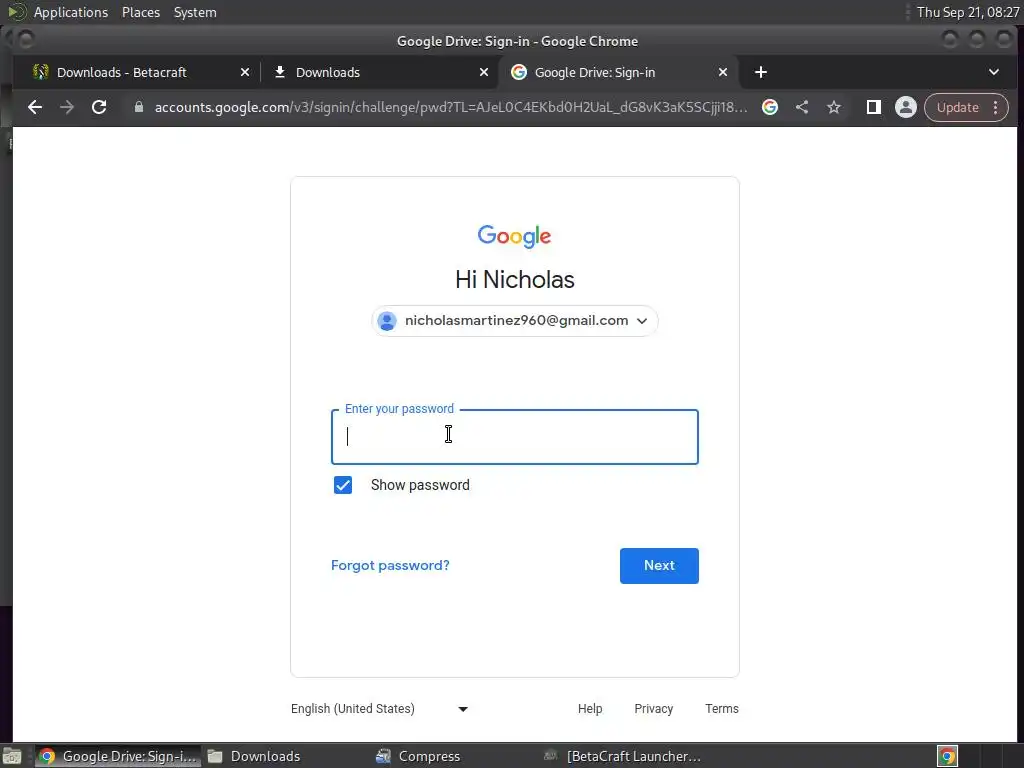This screenshot has height=768, width=1024.
Task: View site security lock info
Action: point(138,107)
